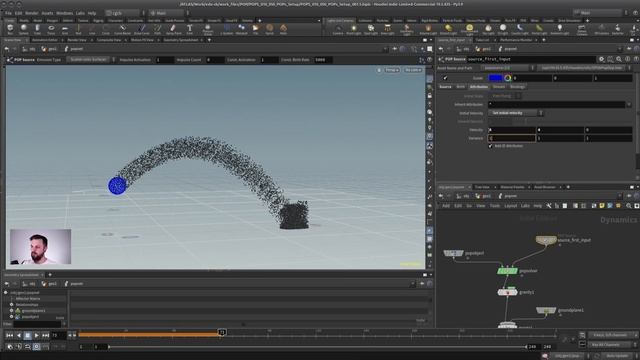This screenshot has width=640, height=360.
Task: Add a Camera from the shelf
Action: (338, 29)
